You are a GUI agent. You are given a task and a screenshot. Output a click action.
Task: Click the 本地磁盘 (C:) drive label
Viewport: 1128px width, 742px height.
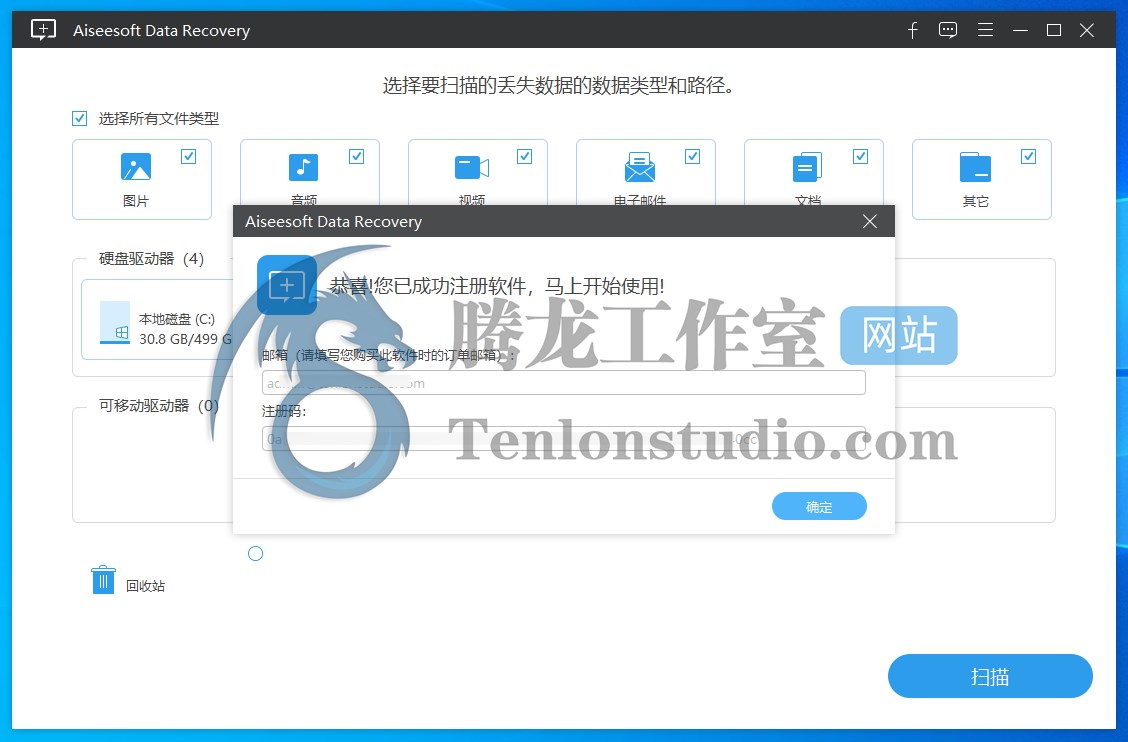tap(177, 319)
